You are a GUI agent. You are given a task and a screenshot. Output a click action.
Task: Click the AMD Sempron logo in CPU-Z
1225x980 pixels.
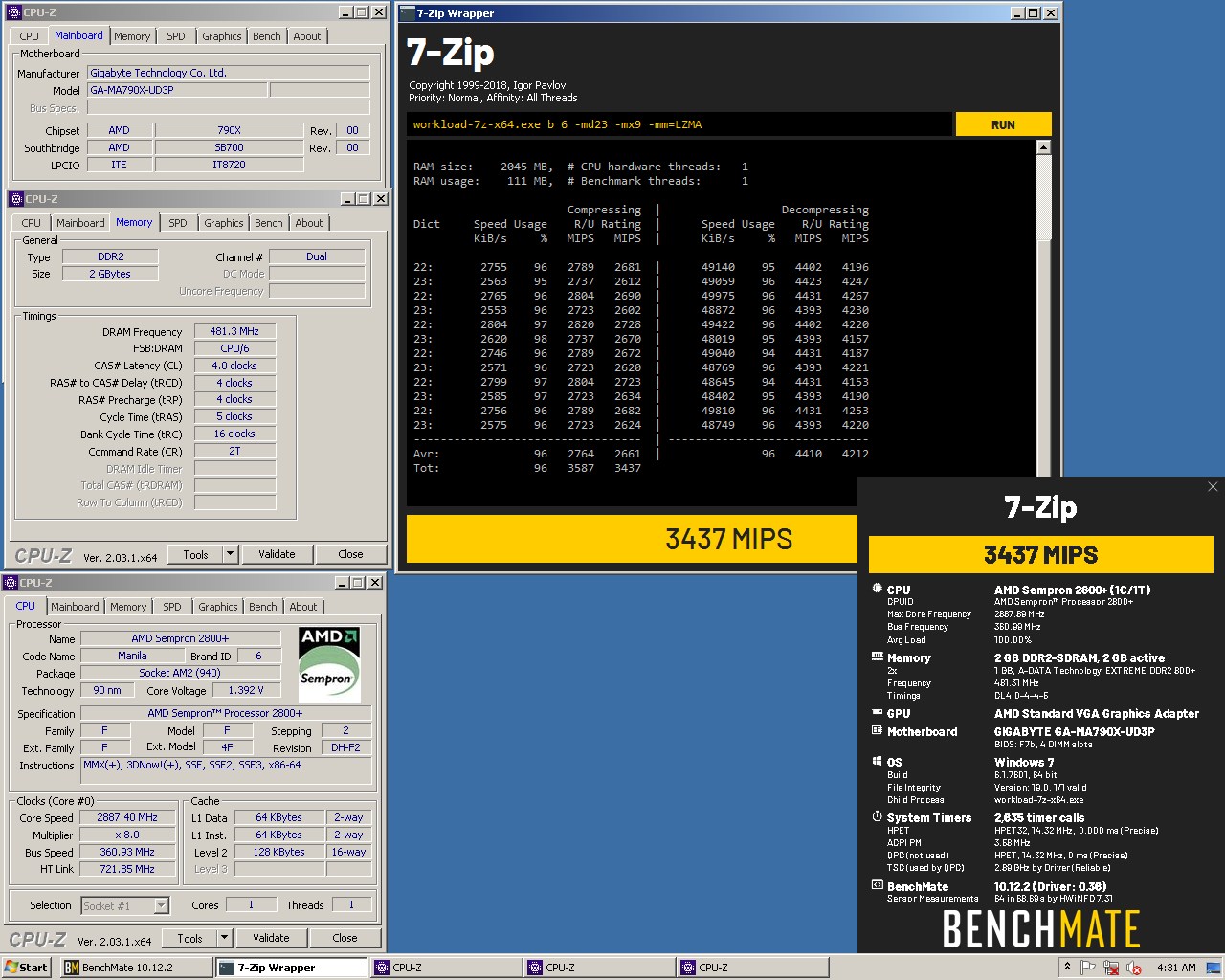330,664
